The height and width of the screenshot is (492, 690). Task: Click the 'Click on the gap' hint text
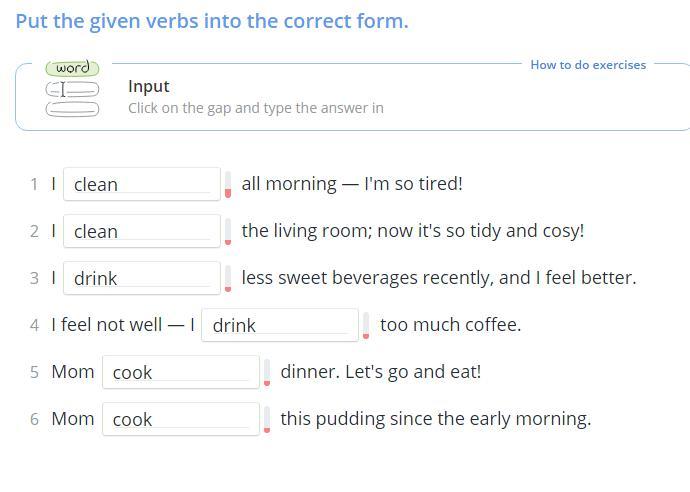coord(255,108)
